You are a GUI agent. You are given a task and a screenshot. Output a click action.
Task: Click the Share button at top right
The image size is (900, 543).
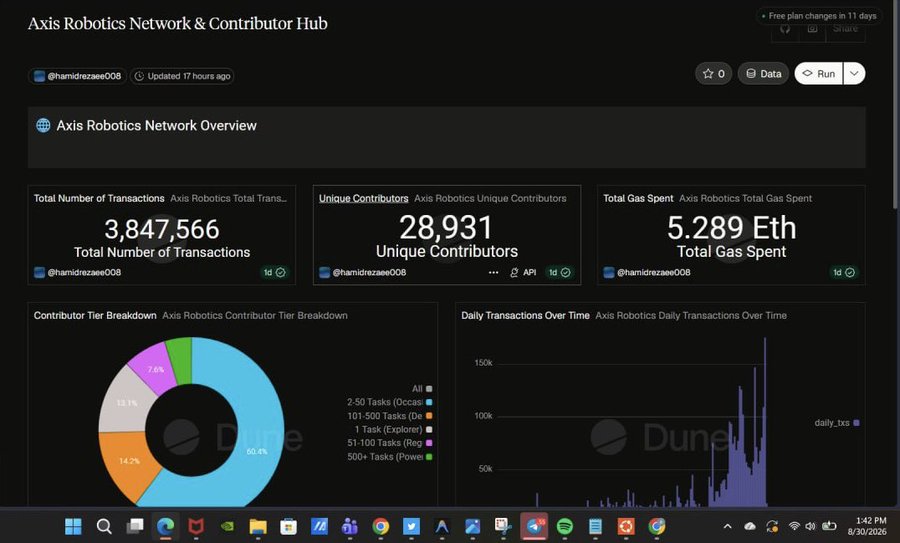tap(845, 29)
